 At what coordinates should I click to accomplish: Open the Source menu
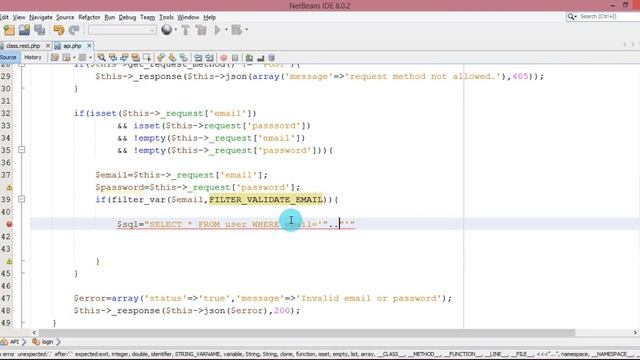[65, 17]
